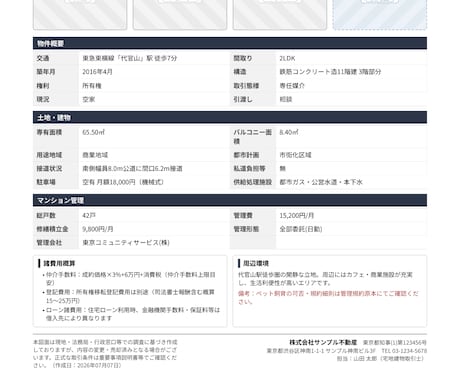Image resolution: width=460 pixels, height=380 pixels.
Task: Click the 総戸数 row label
Action: pos(46,216)
